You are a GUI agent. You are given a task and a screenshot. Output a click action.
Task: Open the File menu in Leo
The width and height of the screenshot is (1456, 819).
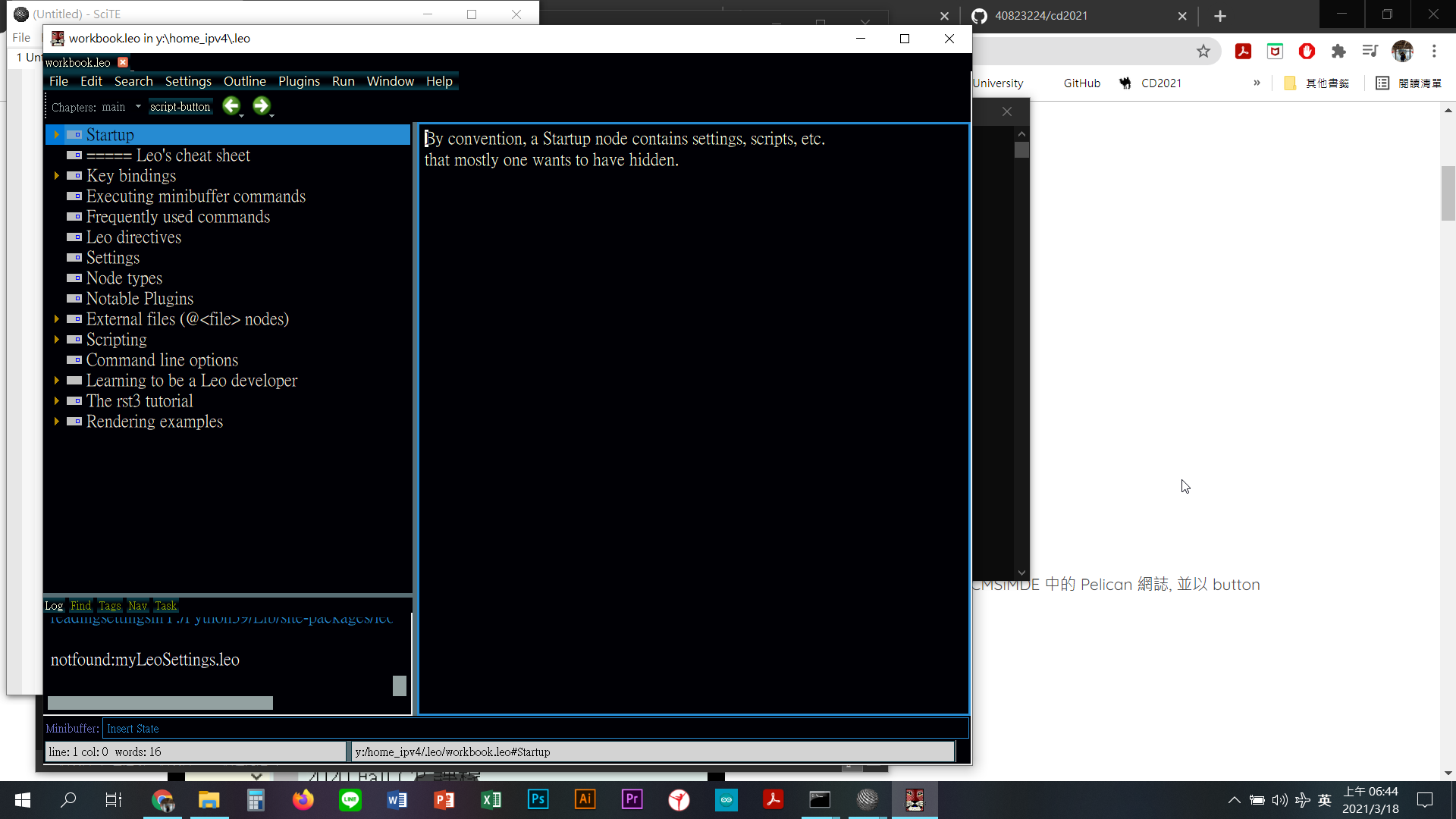58,81
